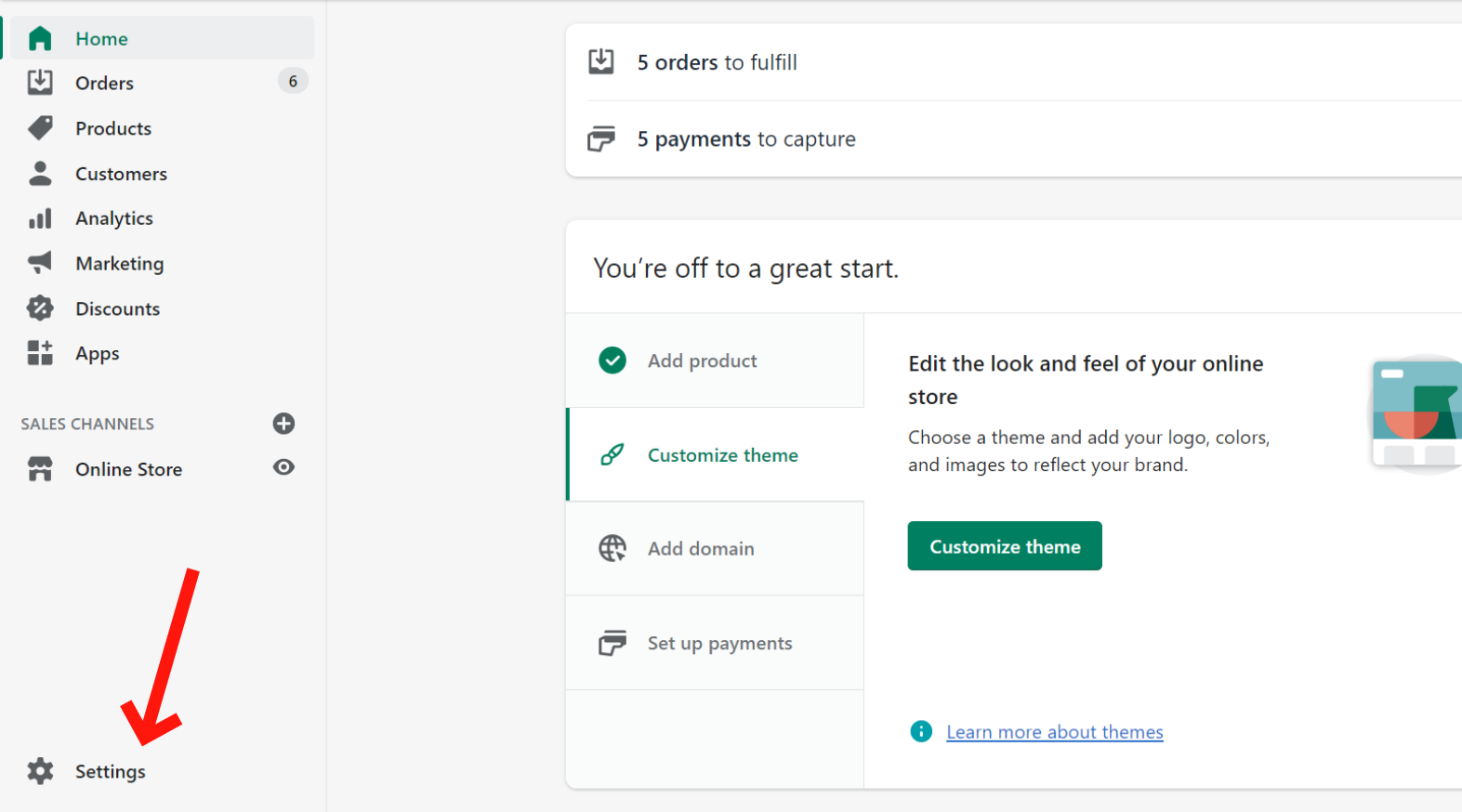The height and width of the screenshot is (812, 1462).
Task: Click the payments card icon
Action: pyautogui.click(x=602, y=138)
